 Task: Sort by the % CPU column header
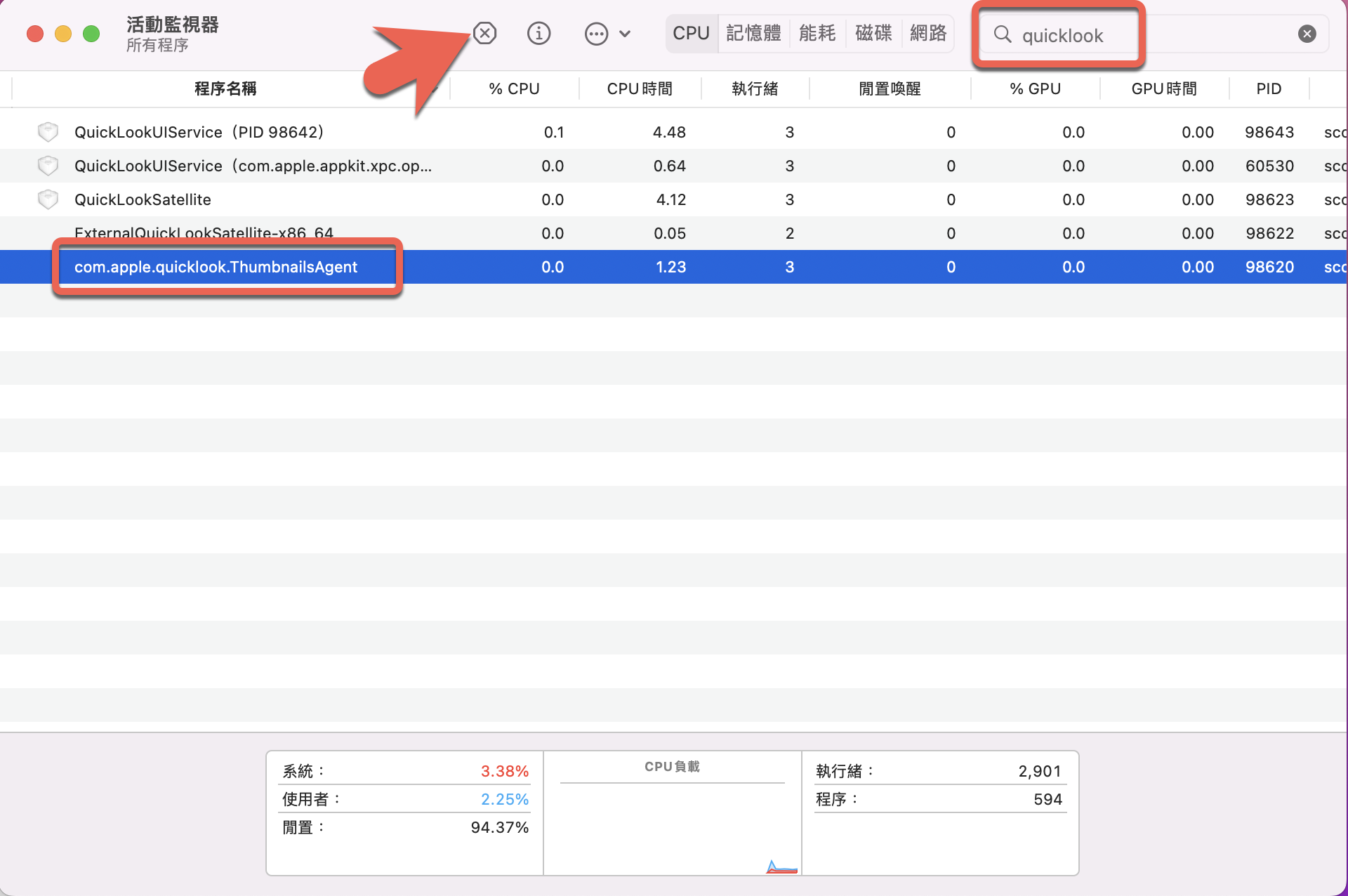[x=514, y=88]
